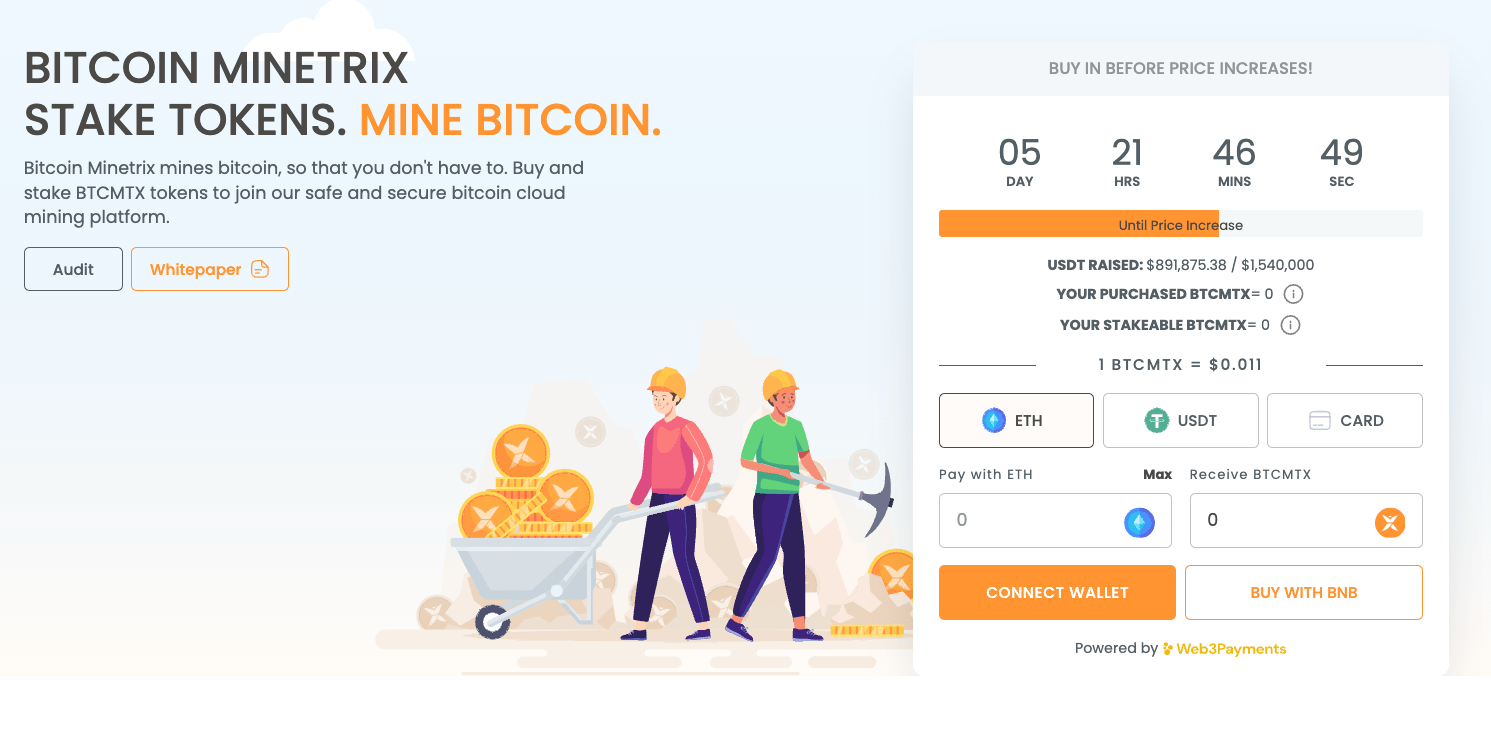Click the credit card icon in the CARD tab
This screenshot has width=1491, height=738.
click(x=1320, y=420)
